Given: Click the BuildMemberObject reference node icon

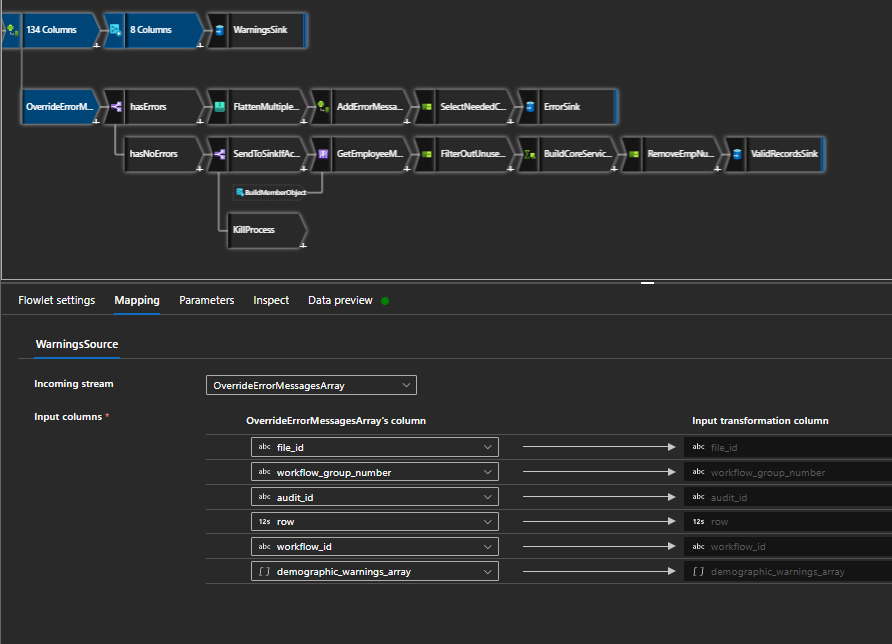Looking at the screenshot, I should [239, 192].
